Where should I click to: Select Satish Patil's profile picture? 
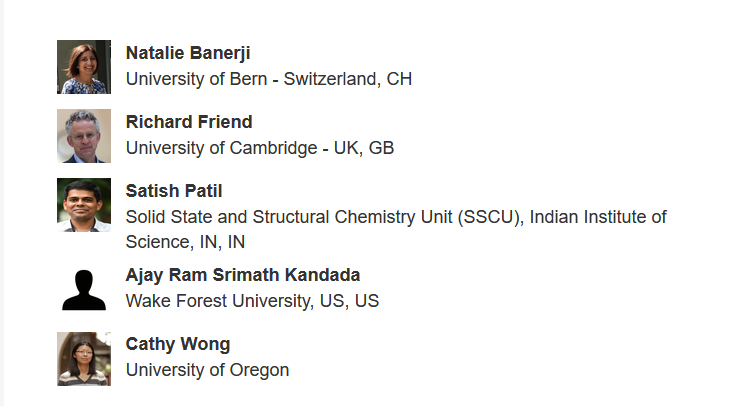pyautogui.click(x=84, y=205)
